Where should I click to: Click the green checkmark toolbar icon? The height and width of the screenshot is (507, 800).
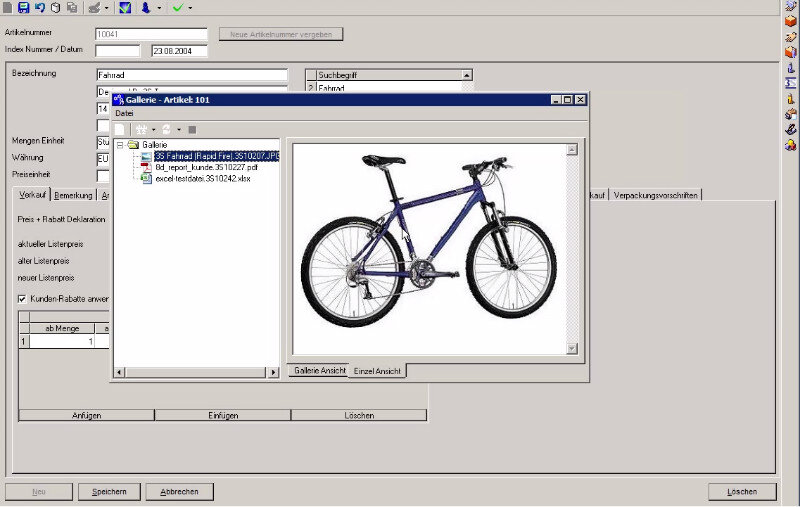point(177,7)
